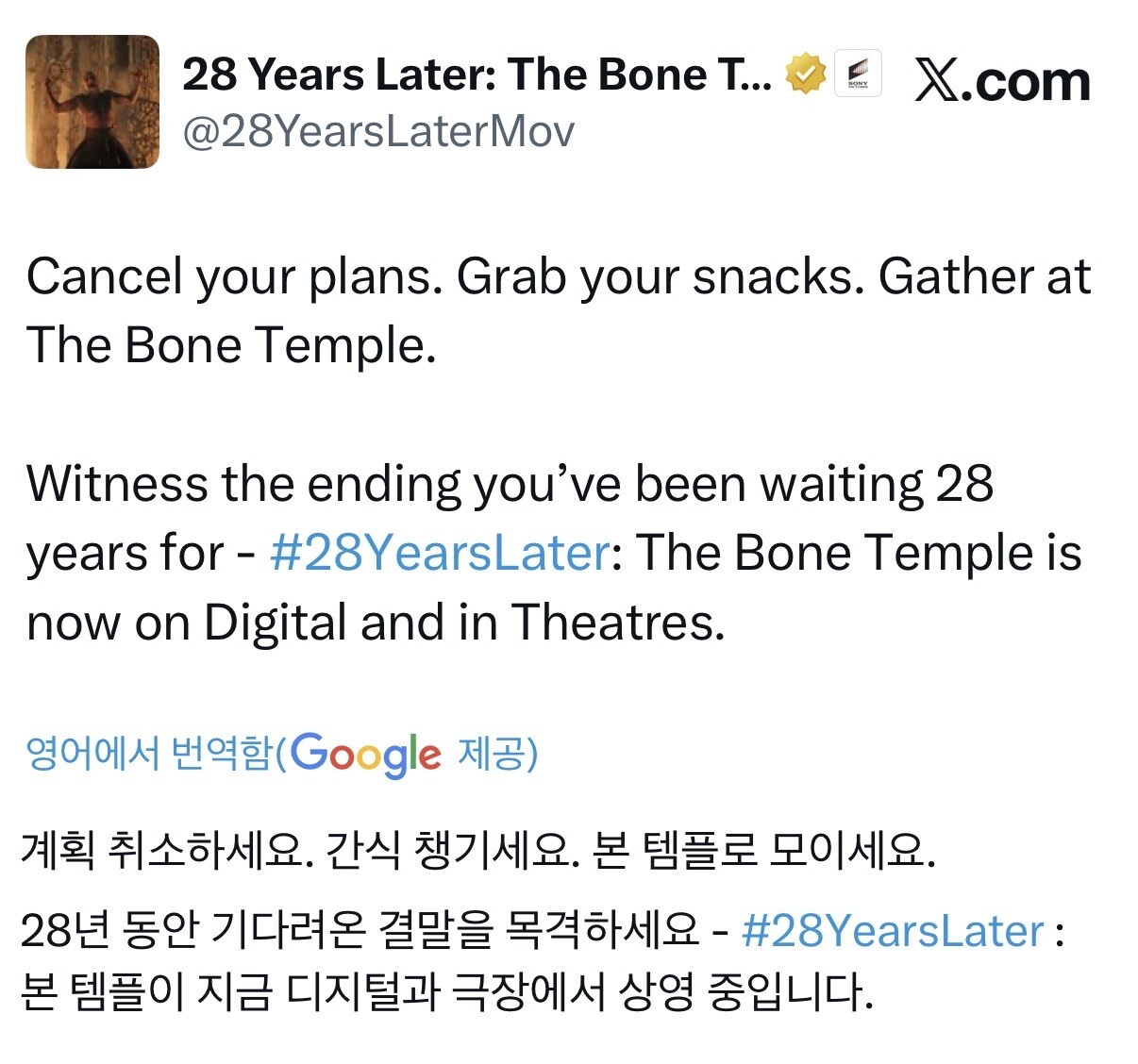Click the gold verified checkmark badge

805,74
